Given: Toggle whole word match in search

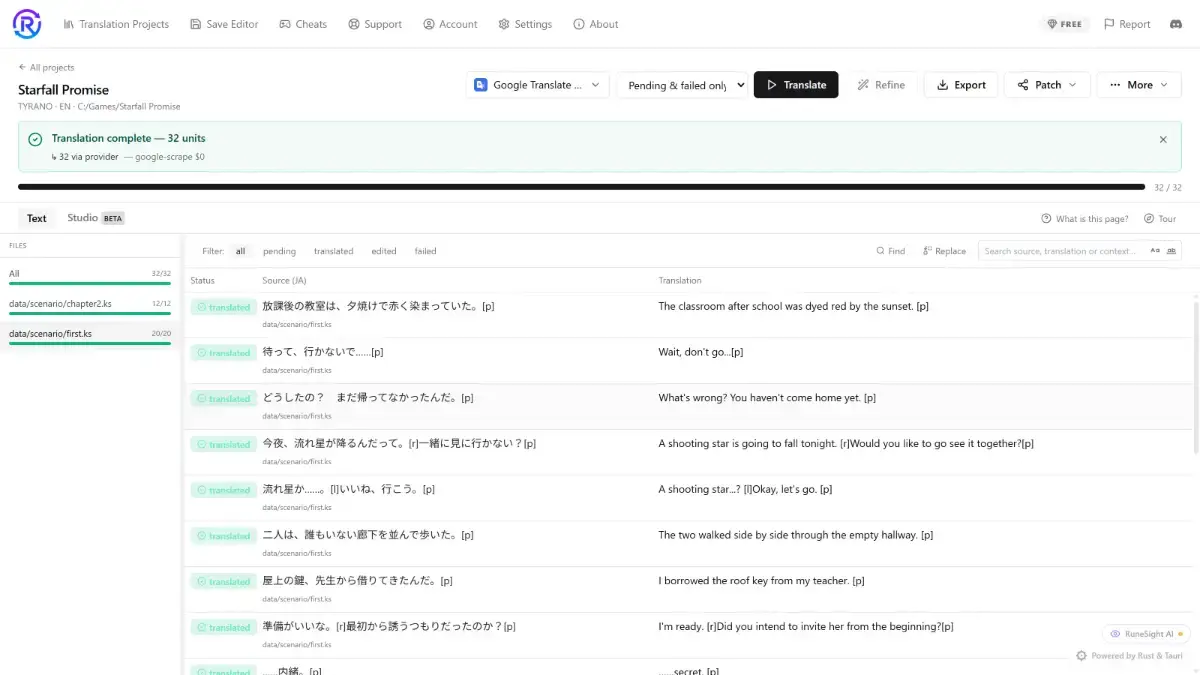Looking at the screenshot, I should (1171, 251).
